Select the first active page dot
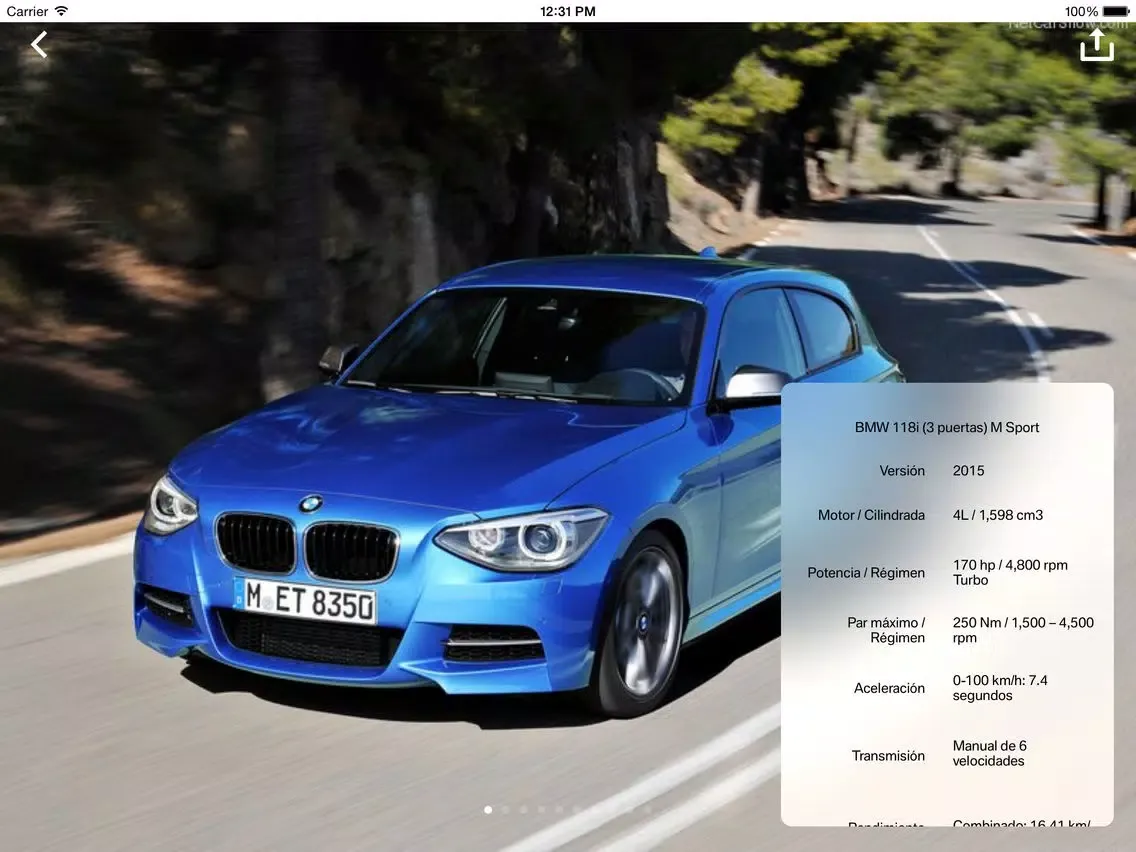 click(488, 810)
